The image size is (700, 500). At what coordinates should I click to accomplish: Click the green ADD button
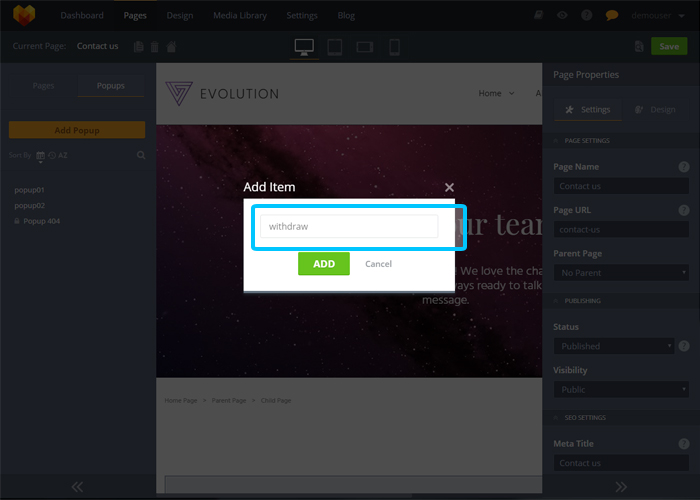point(324,264)
